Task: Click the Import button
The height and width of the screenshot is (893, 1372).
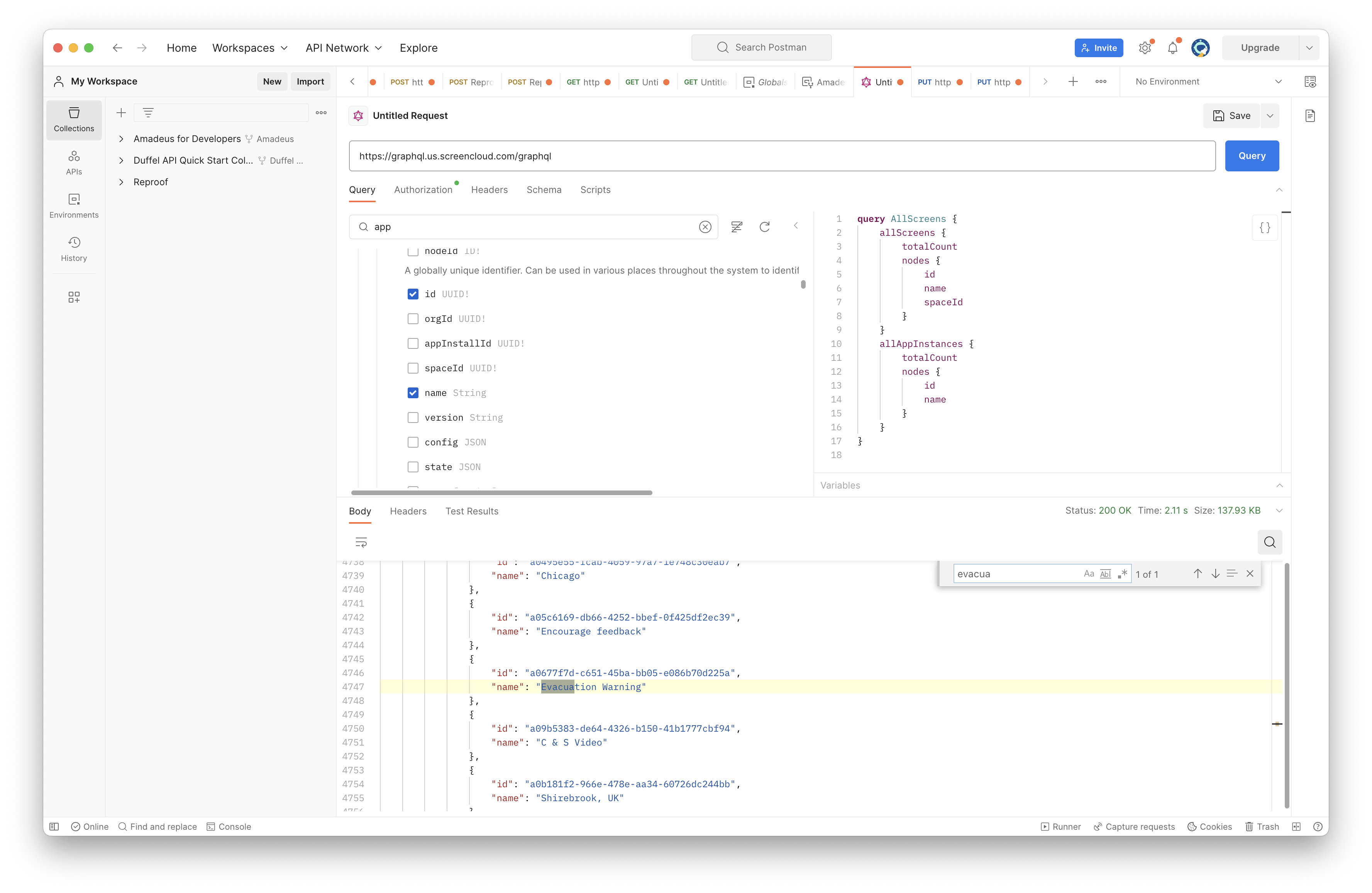Action: (x=310, y=82)
